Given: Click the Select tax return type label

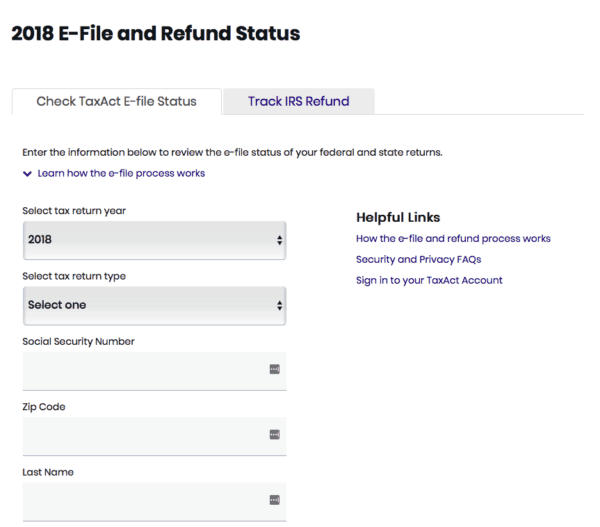Looking at the screenshot, I should 74,276.
